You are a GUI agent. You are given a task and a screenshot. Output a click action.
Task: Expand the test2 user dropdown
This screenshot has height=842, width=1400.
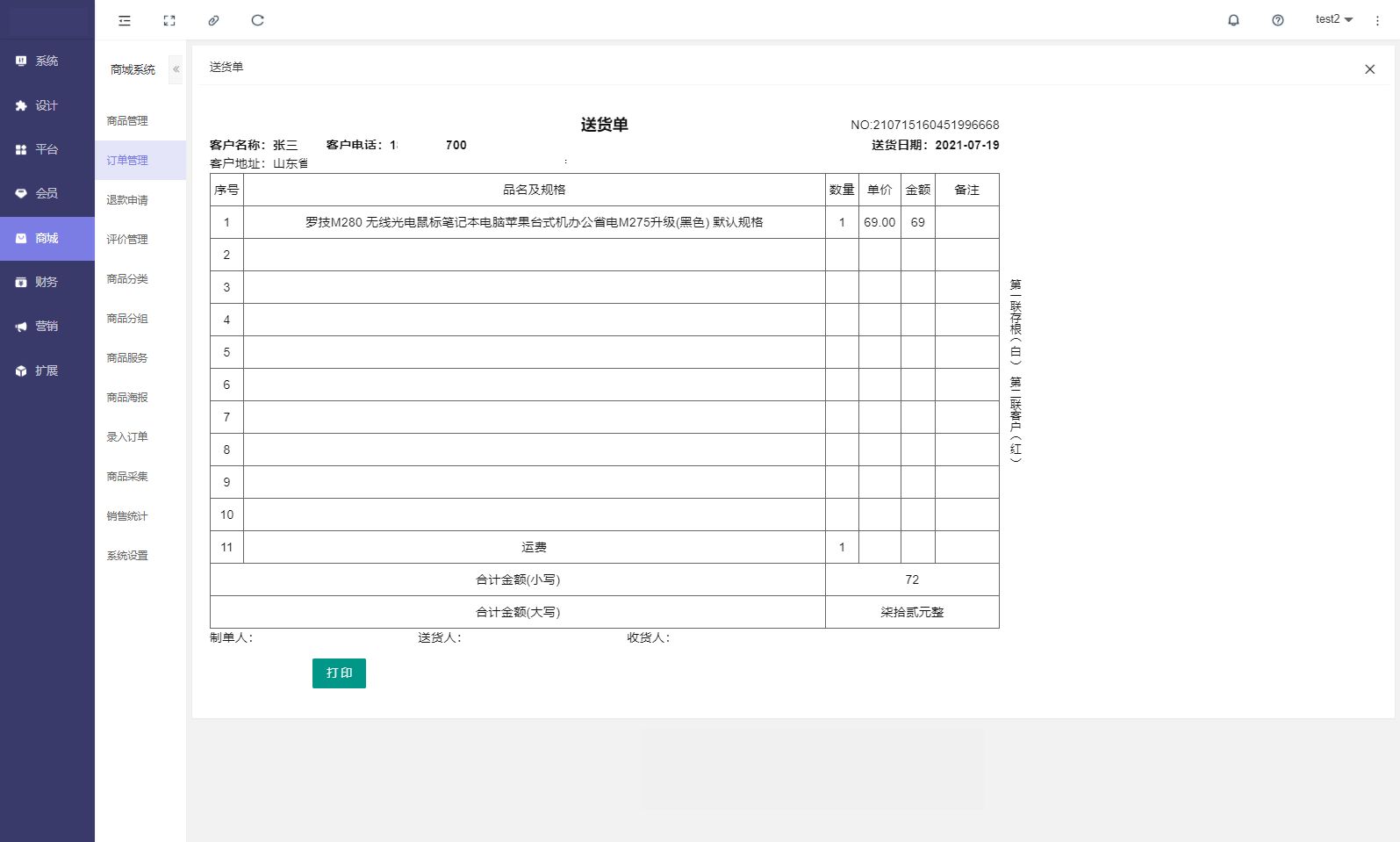point(1333,19)
